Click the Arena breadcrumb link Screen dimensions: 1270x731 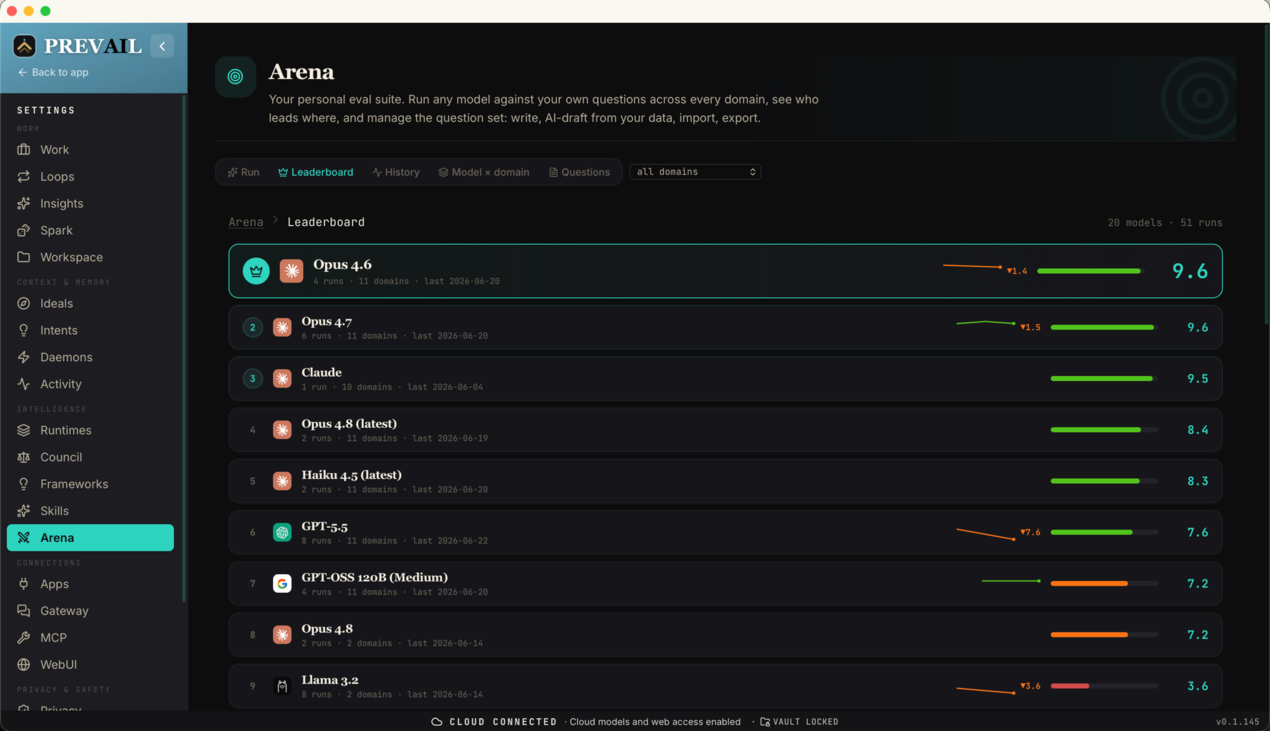point(246,222)
